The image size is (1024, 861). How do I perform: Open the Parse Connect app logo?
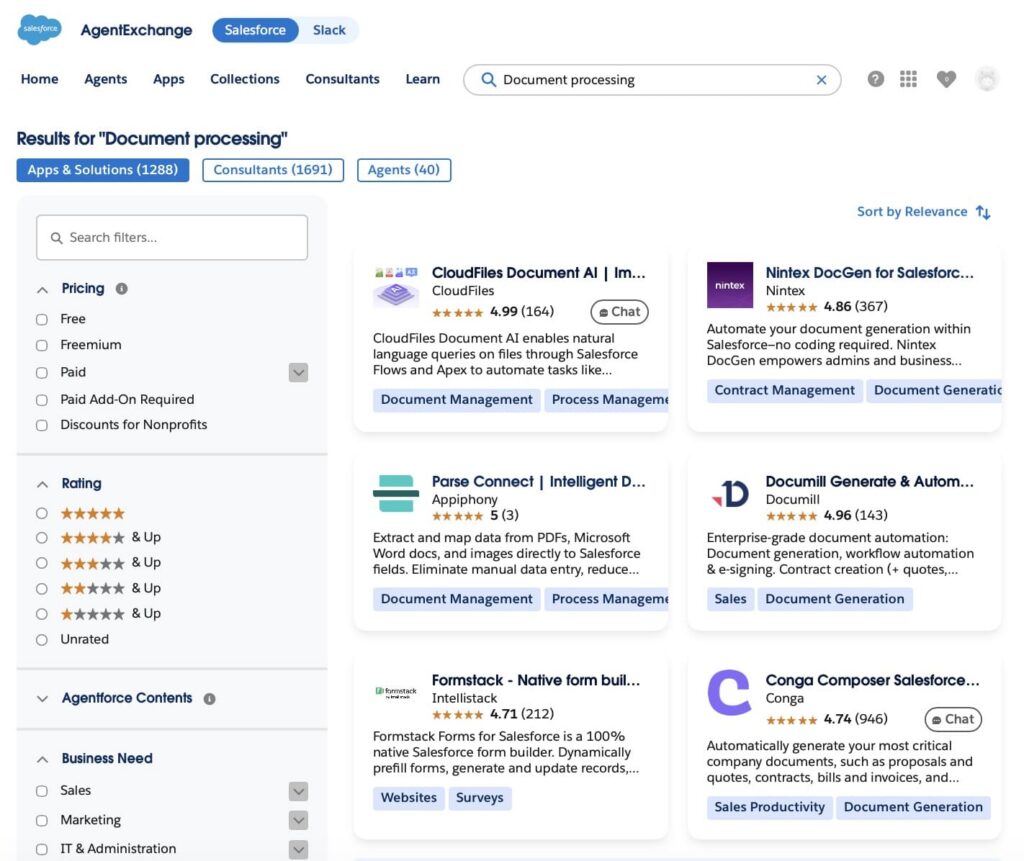396,494
